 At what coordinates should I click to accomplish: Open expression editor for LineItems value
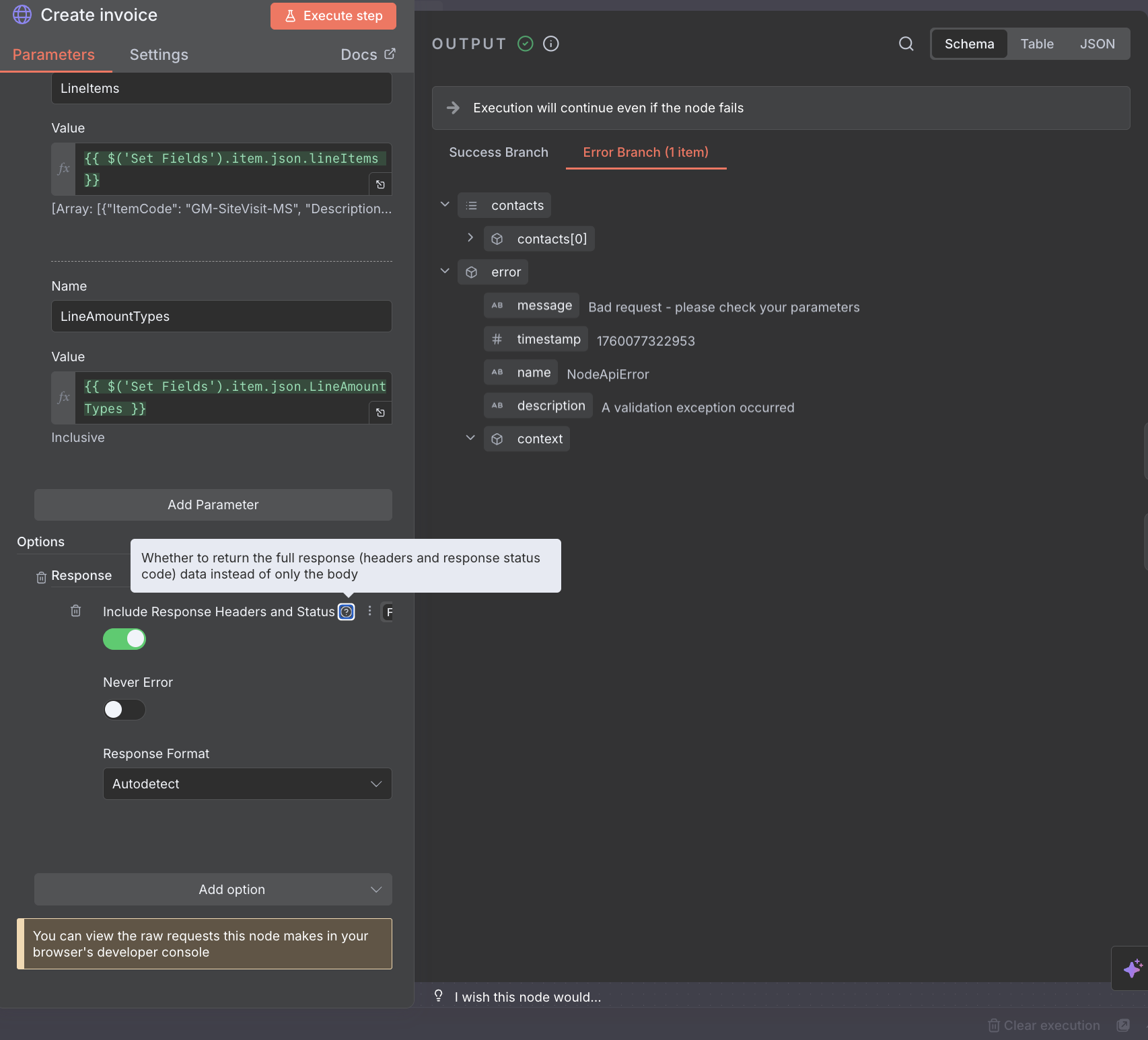(x=380, y=184)
